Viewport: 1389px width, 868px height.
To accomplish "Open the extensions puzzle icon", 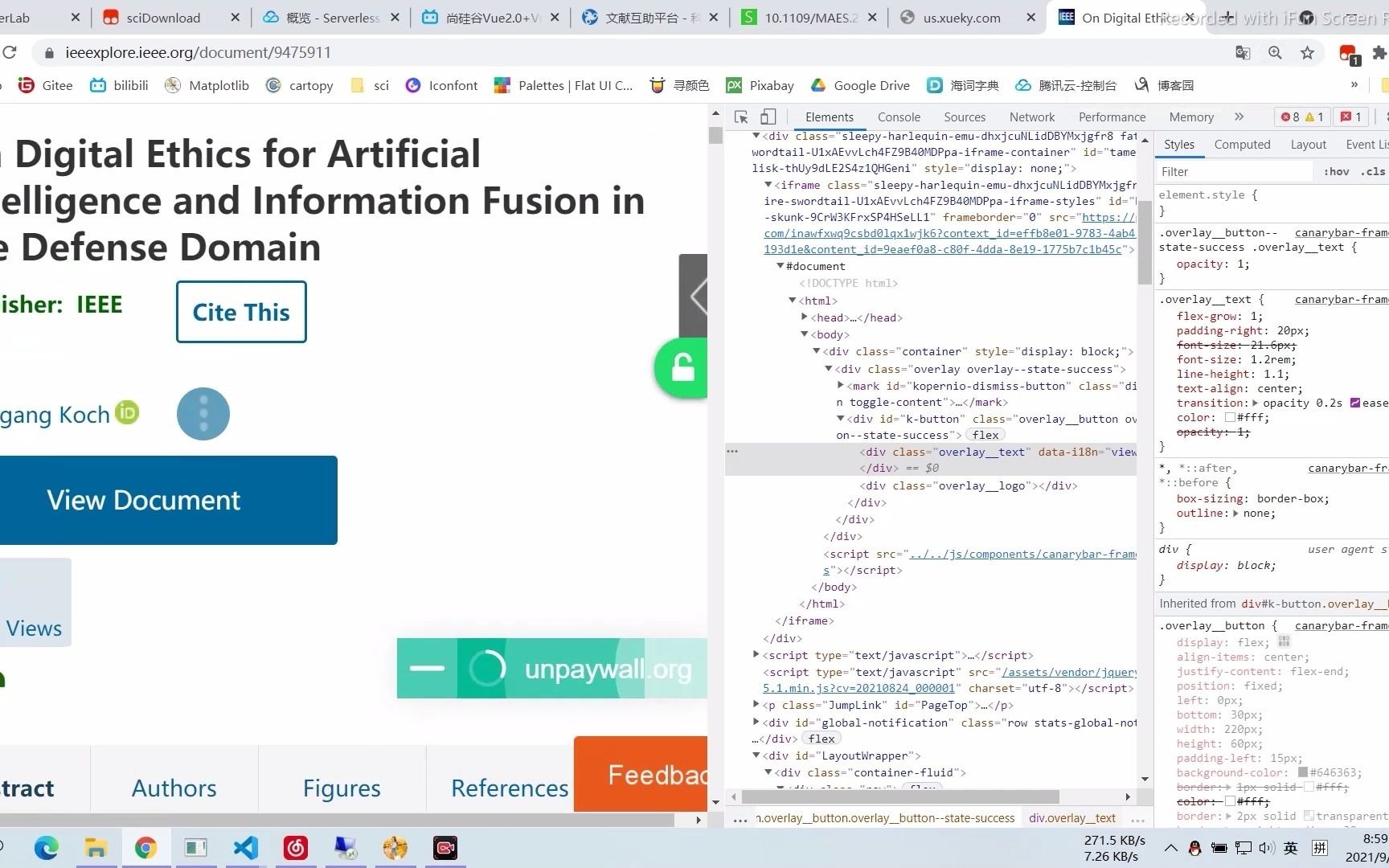I will 1379,53.
